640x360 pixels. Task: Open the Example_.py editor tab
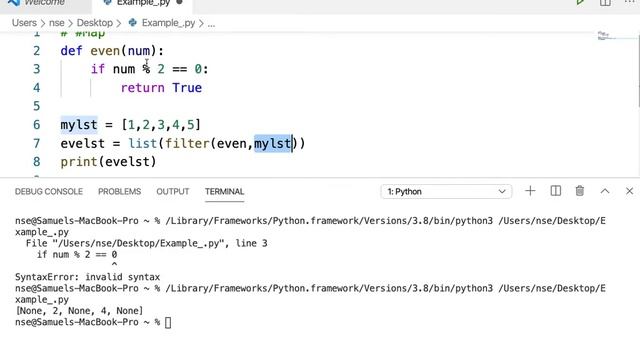click(142, 3)
